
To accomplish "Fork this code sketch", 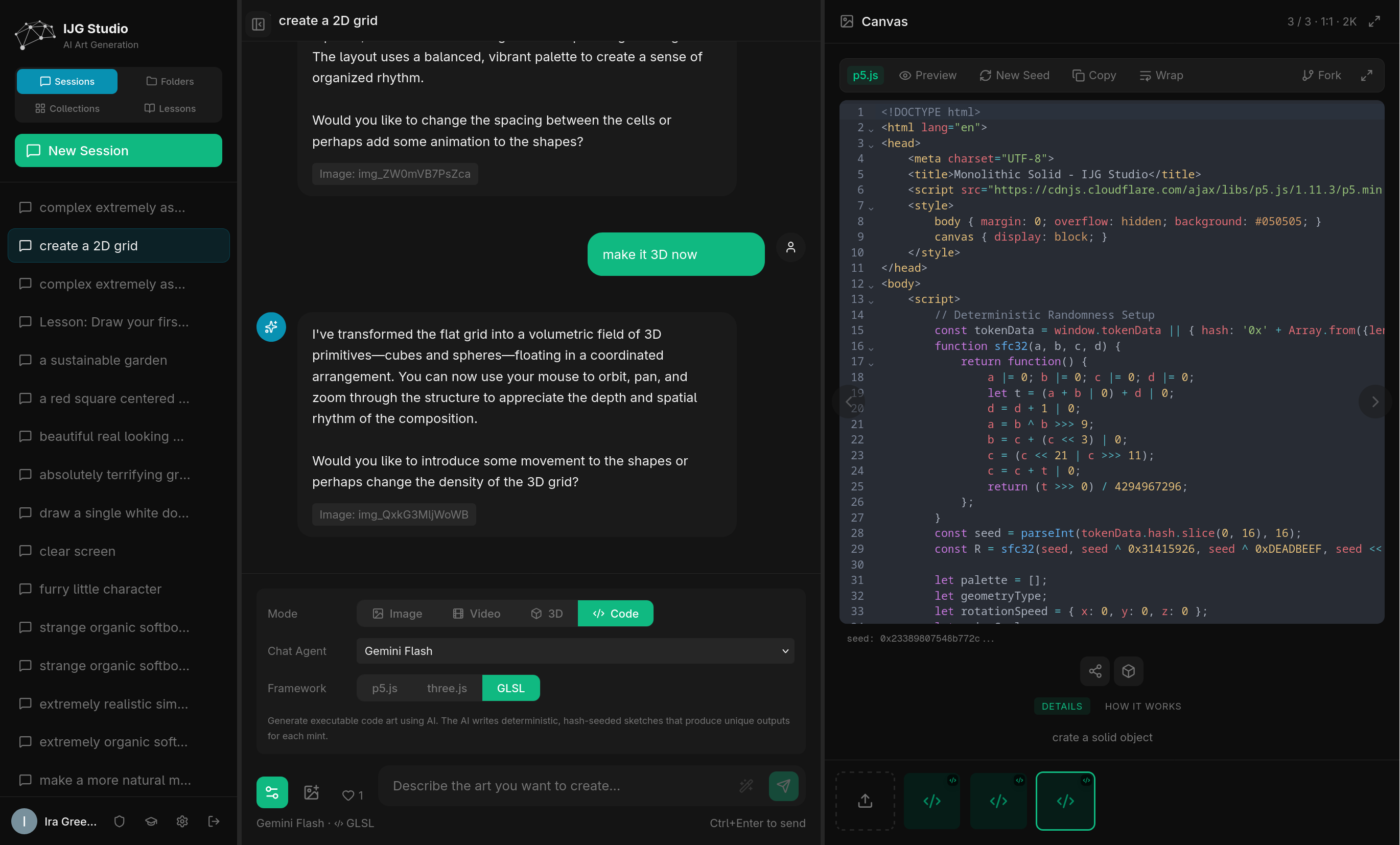I will [1322, 76].
